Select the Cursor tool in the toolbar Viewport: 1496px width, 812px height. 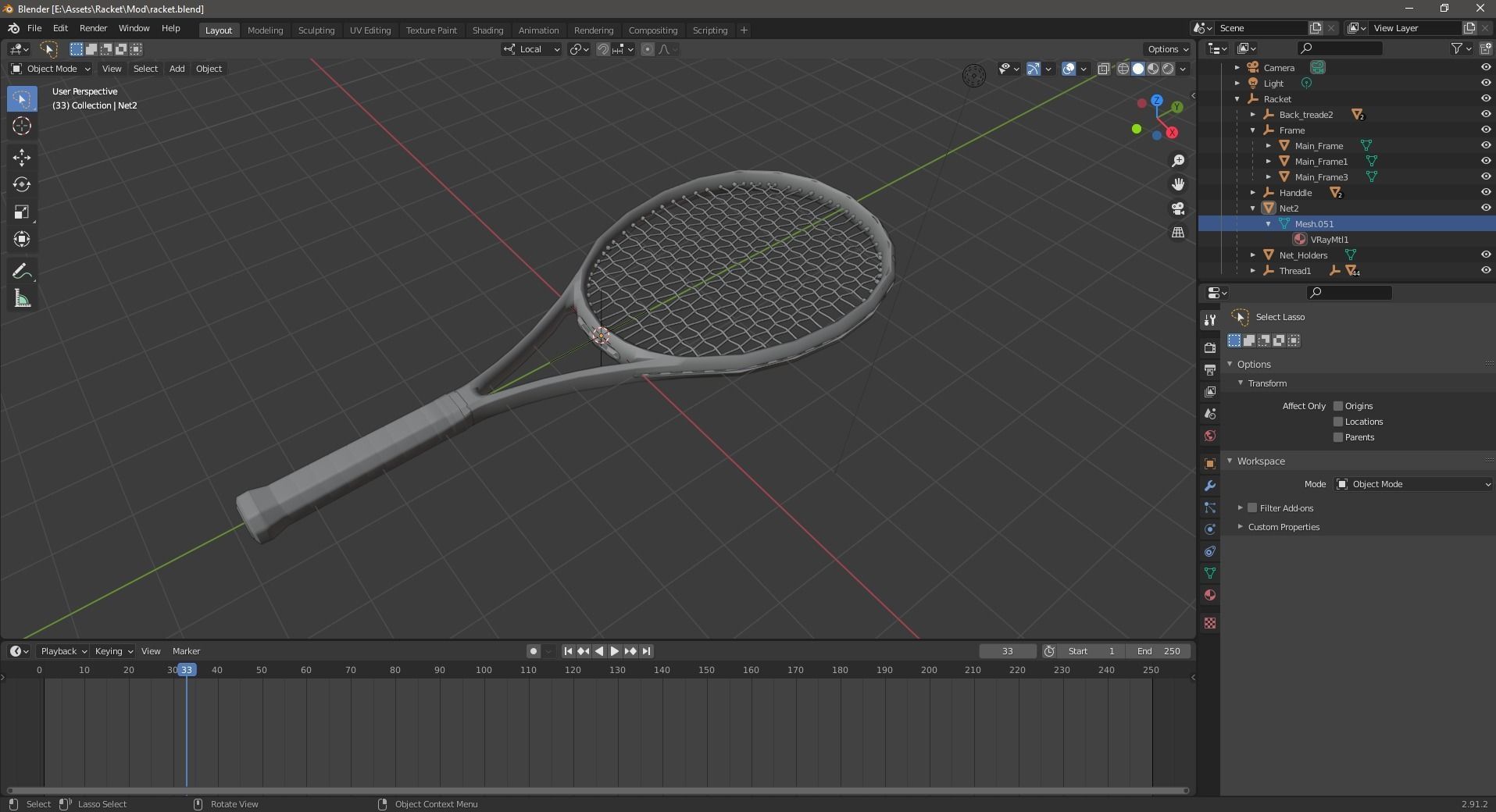[x=22, y=126]
